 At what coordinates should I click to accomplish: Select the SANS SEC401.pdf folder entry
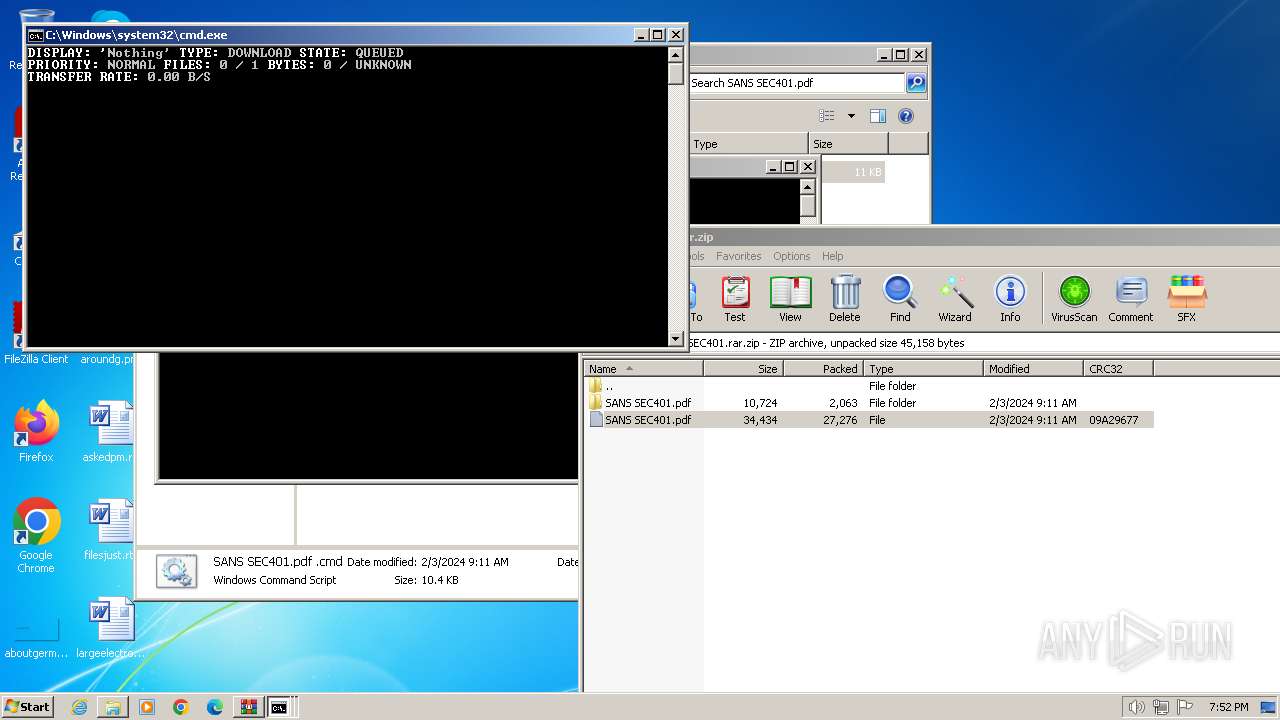[647, 403]
